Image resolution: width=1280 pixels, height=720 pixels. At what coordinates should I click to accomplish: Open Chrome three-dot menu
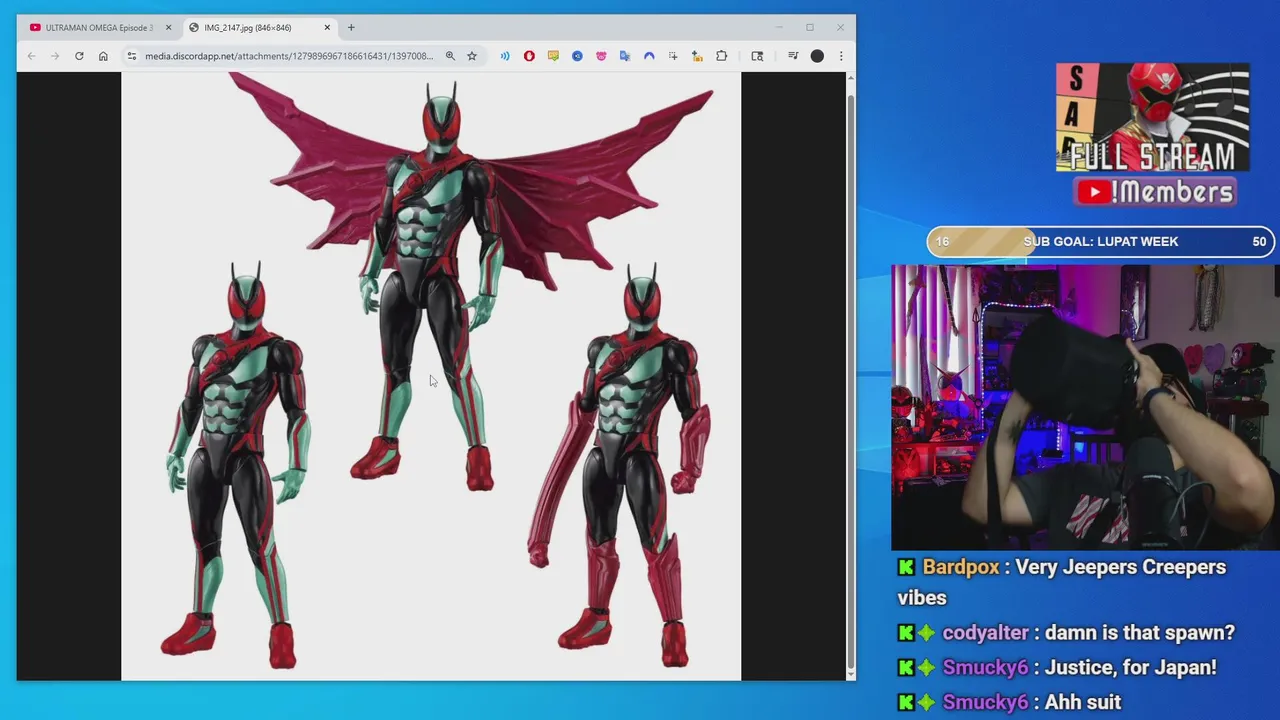[x=841, y=56]
